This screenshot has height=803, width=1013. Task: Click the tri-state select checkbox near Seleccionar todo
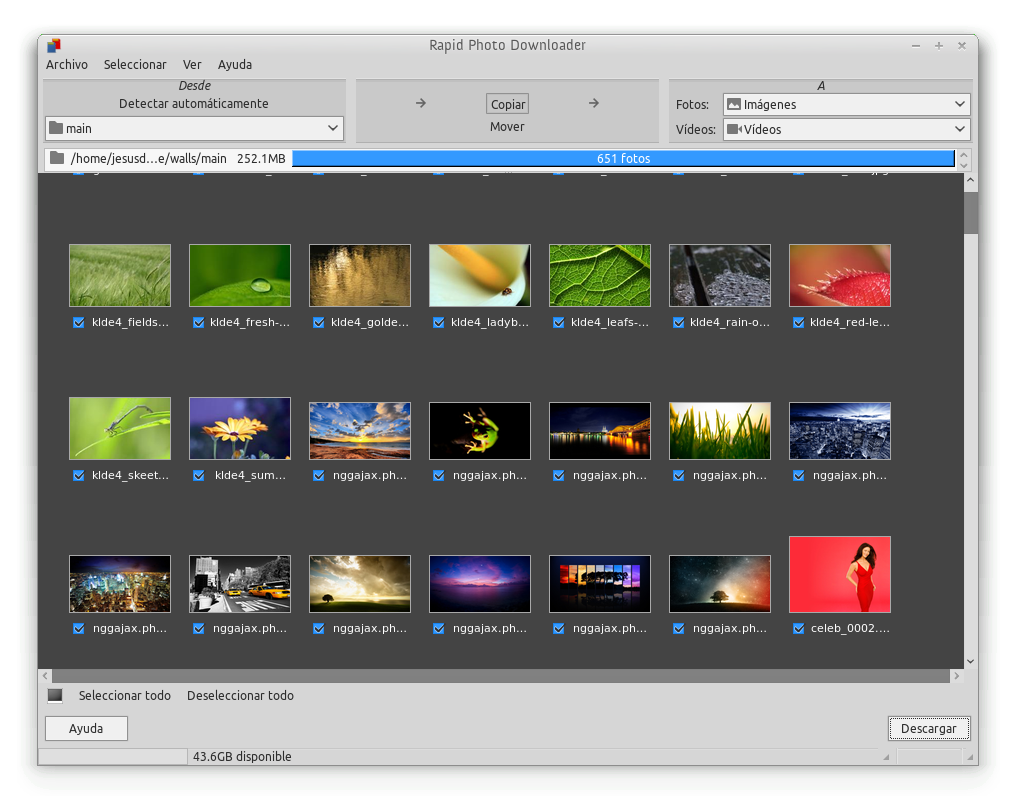click(x=54, y=695)
